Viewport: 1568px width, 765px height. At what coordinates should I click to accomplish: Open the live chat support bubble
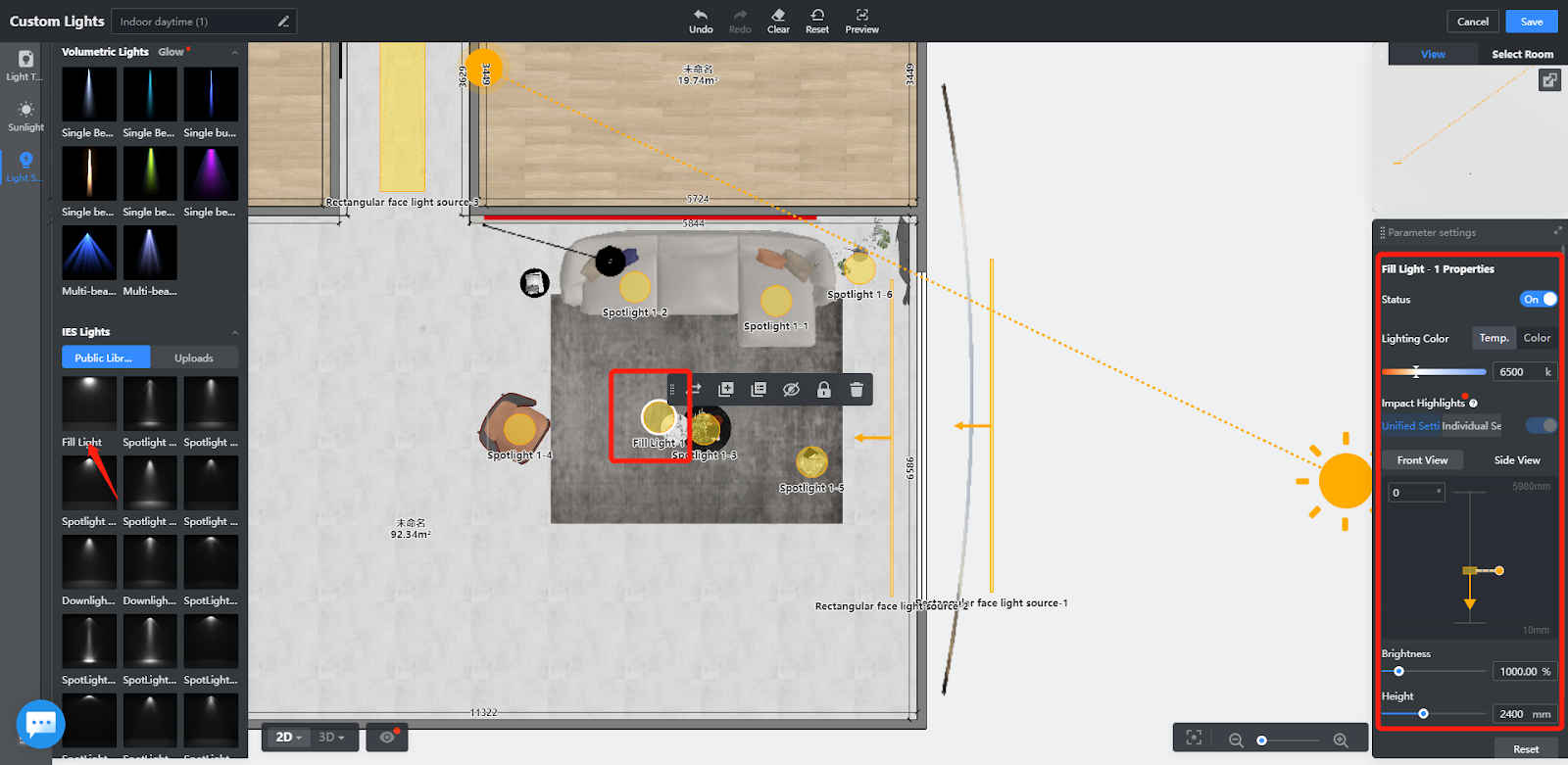41,724
